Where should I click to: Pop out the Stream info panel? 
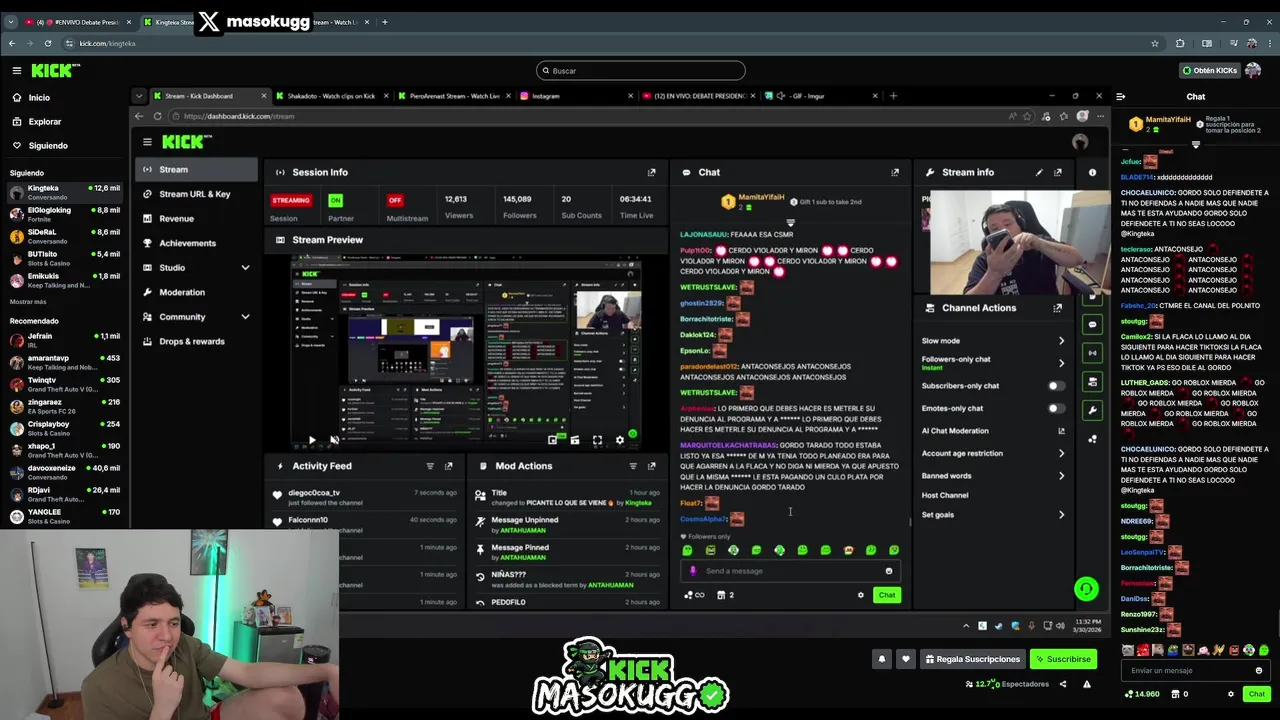click(x=1058, y=172)
